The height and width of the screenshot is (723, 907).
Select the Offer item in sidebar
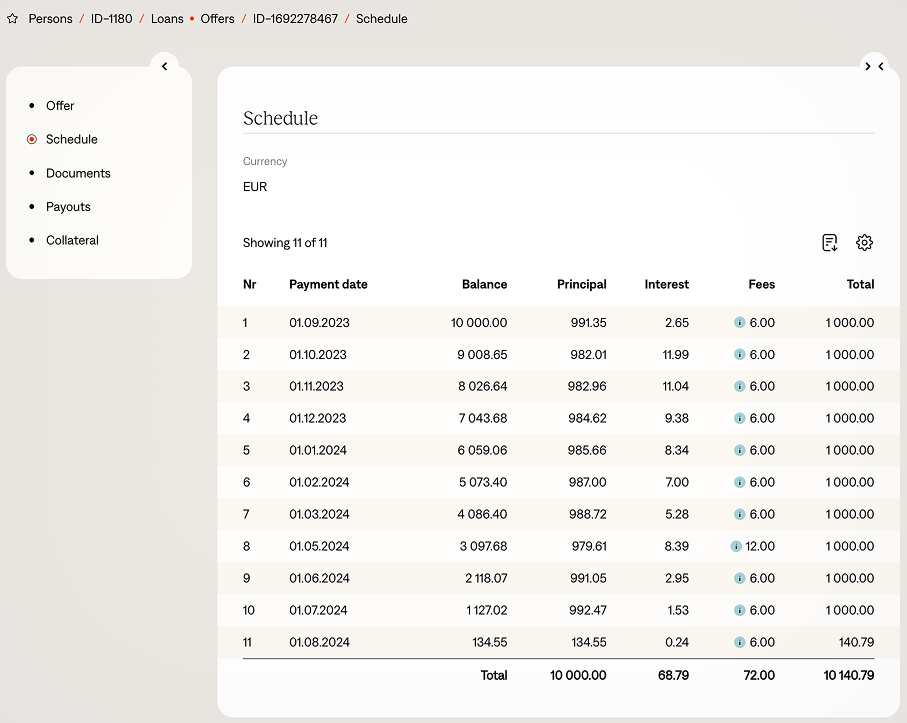(60, 106)
